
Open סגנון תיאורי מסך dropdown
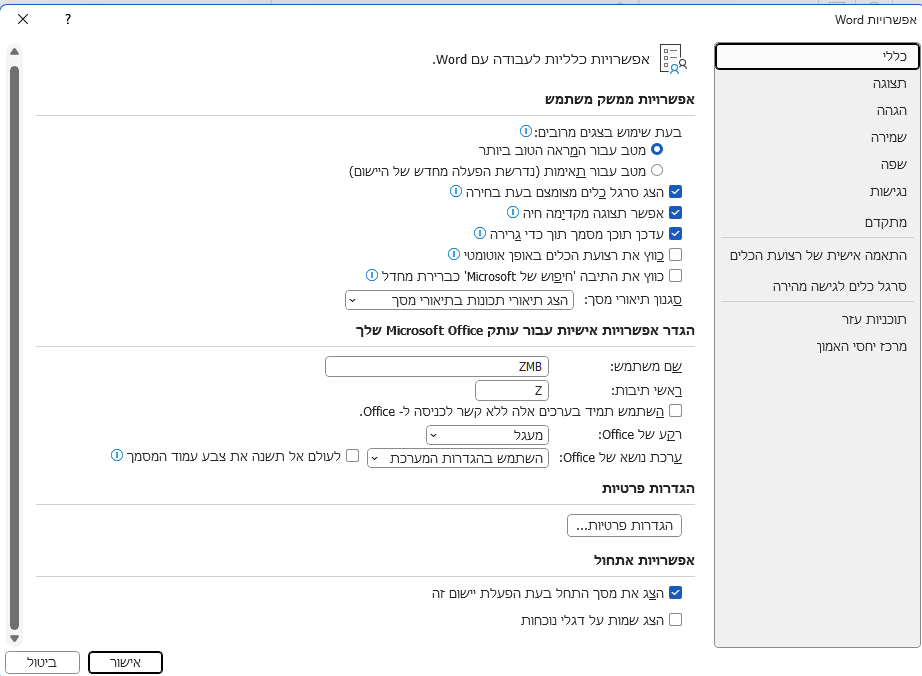pos(459,300)
